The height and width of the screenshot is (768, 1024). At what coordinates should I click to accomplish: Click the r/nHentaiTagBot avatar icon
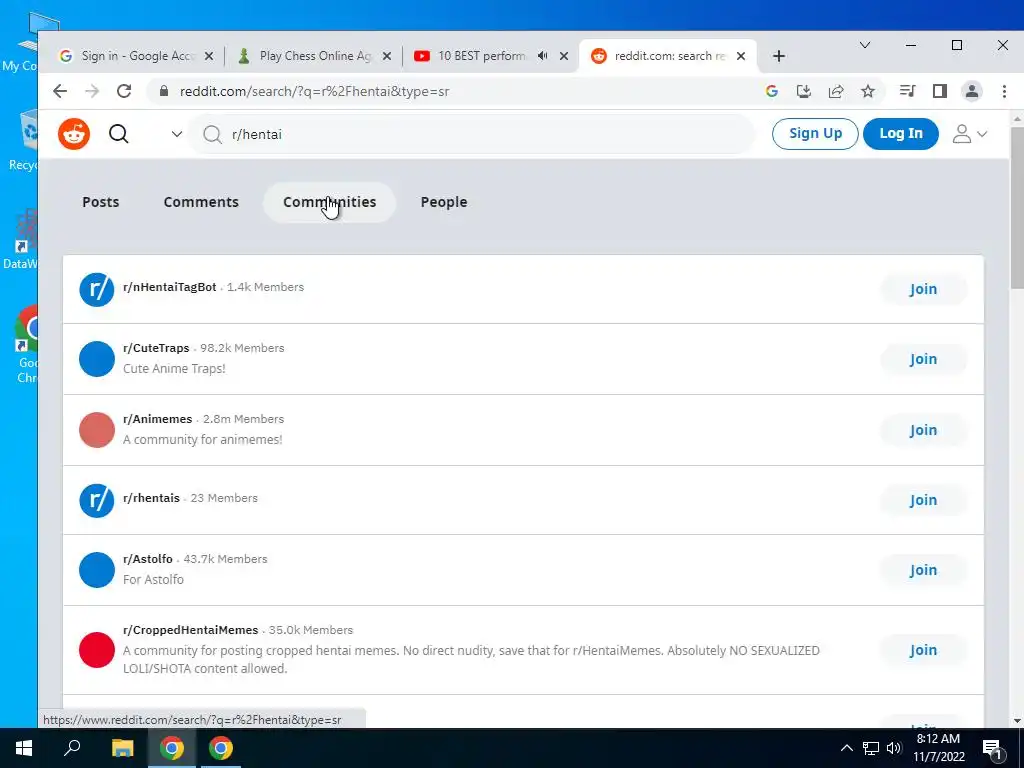[97, 290]
